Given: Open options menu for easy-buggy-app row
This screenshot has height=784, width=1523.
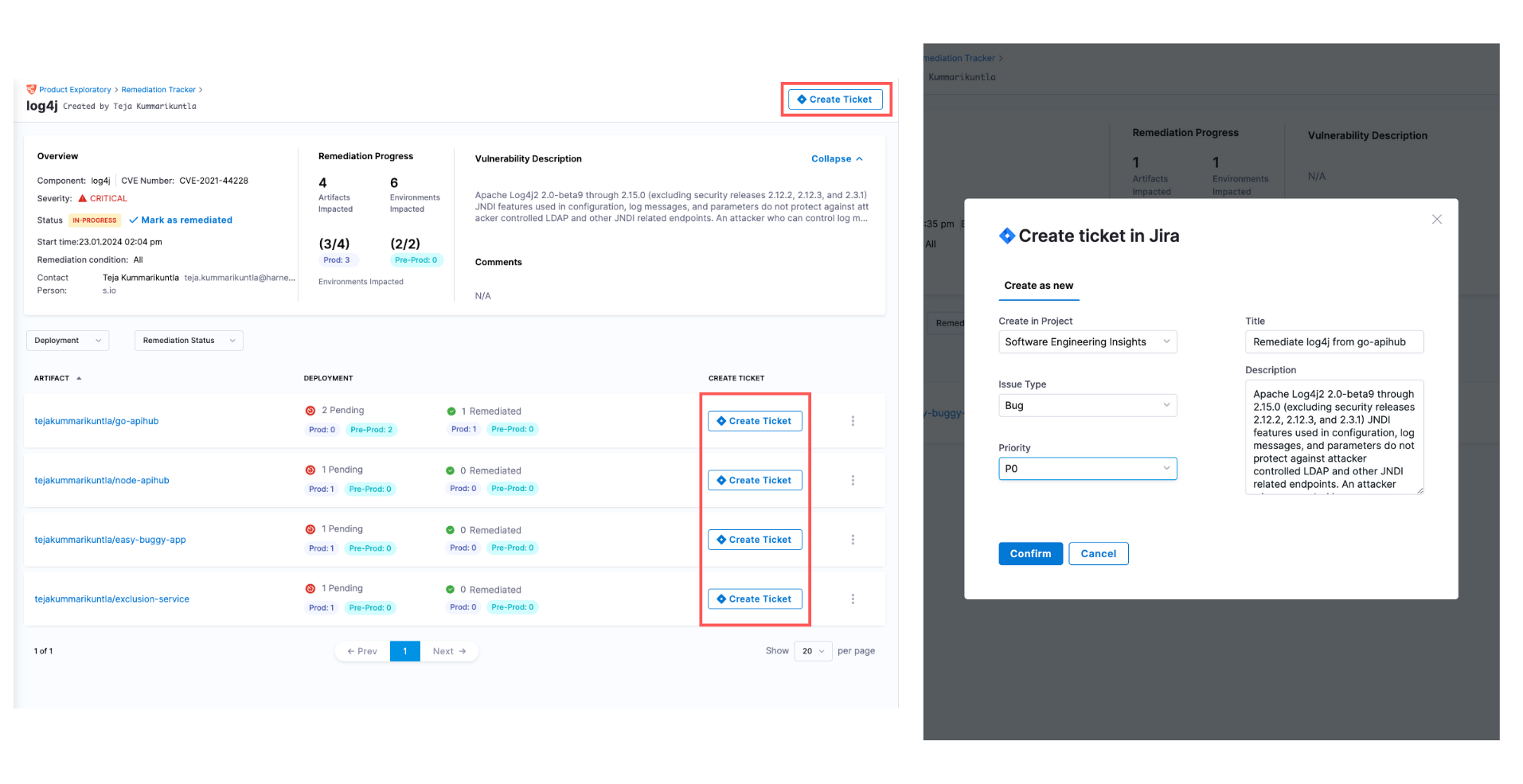Looking at the screenshot, I should (x=853, y=540).
